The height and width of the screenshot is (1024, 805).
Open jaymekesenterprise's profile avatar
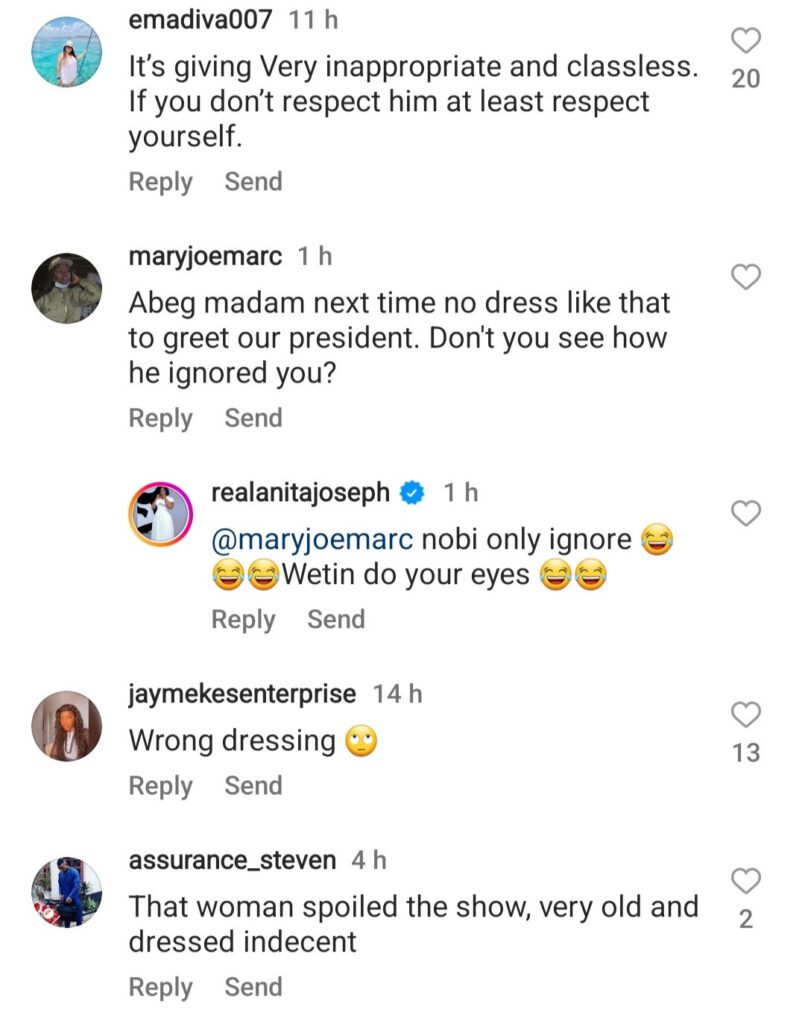pyautogui.click(x=67, y=725)
